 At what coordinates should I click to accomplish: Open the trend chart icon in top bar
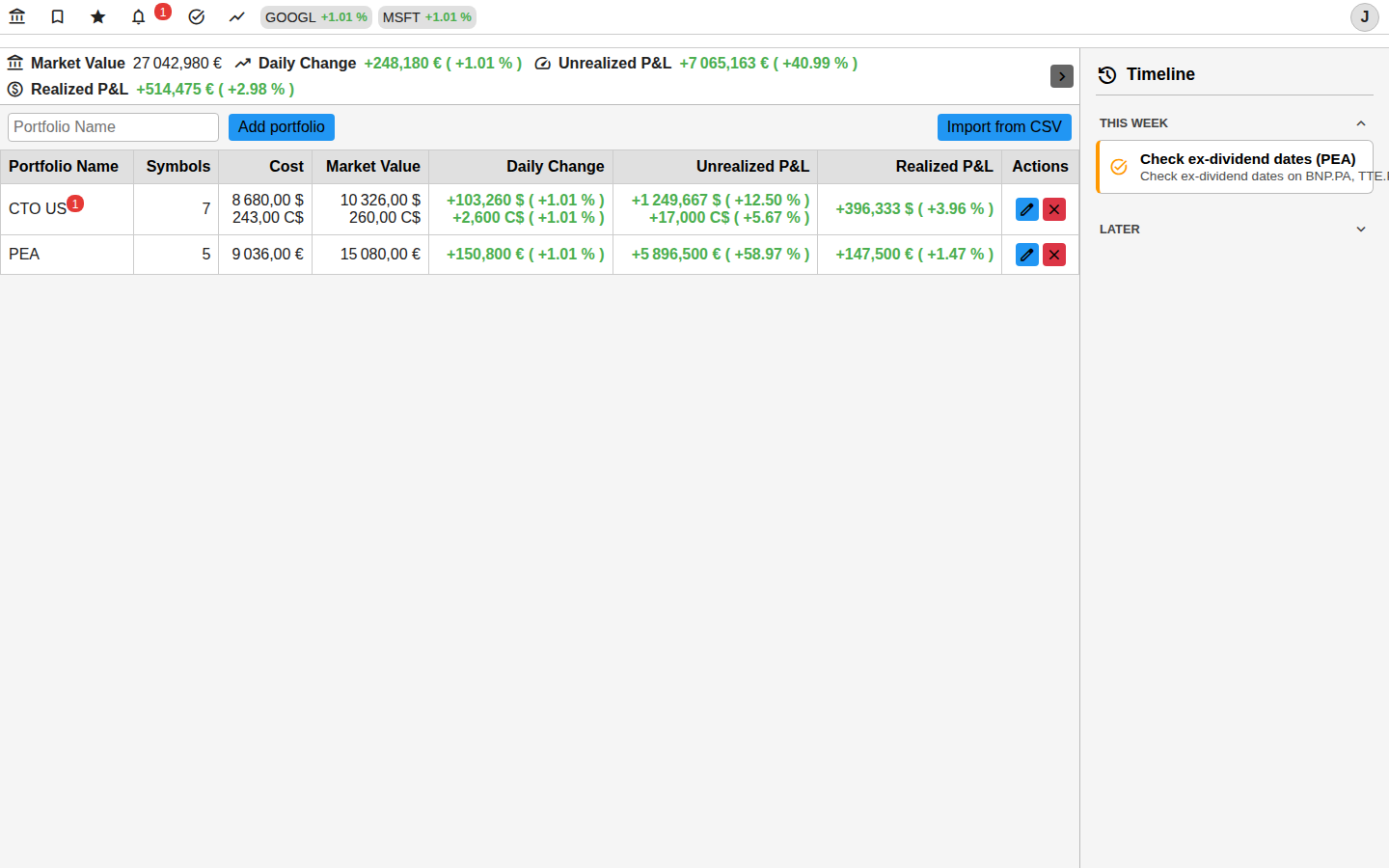(x=237, y=16)
